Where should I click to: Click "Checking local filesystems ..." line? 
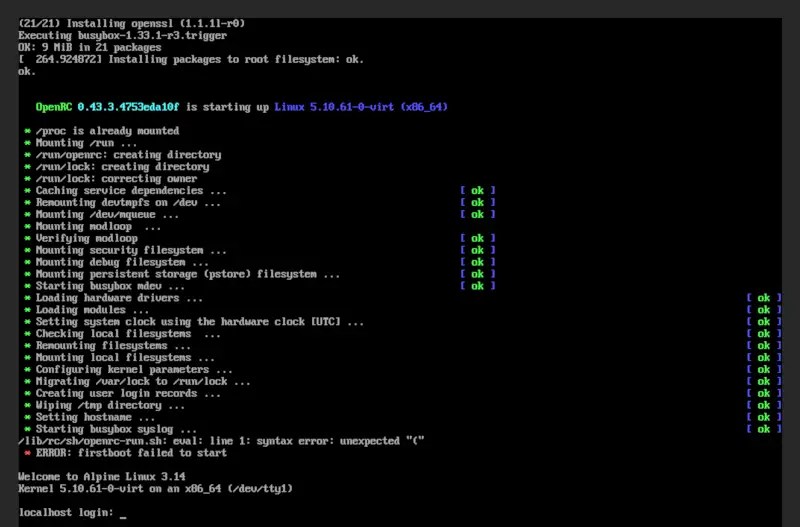tap(128, 334)
